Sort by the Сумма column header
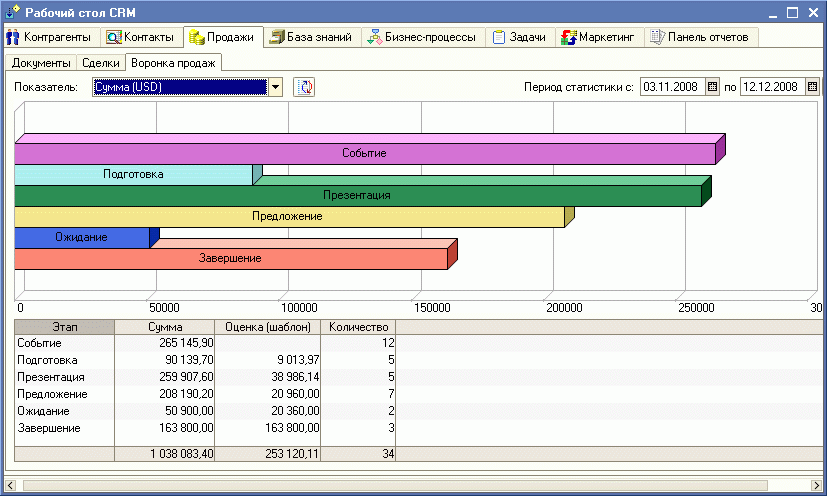 (x=164, y=327)
